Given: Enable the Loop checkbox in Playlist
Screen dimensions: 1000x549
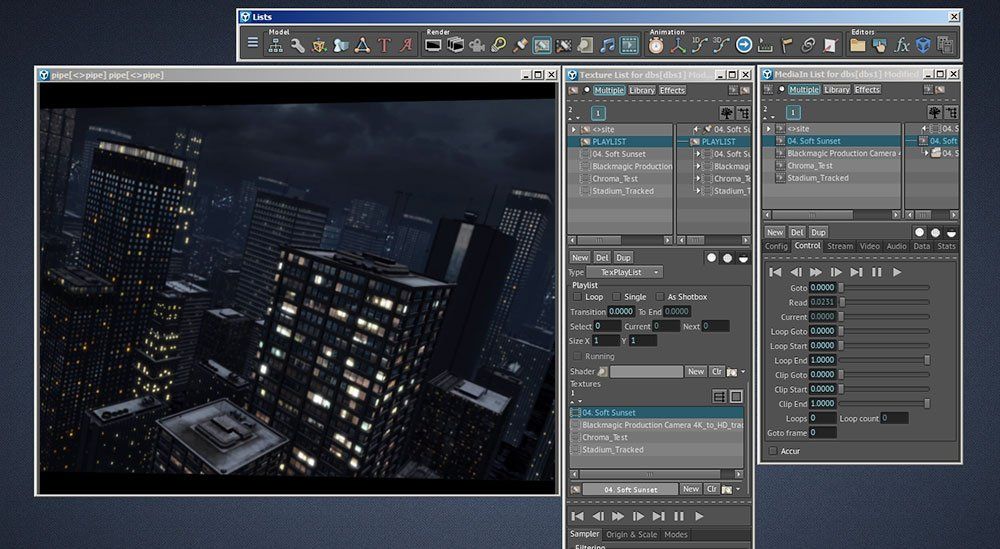Looking at the screenshot, I should click(576, 297).
